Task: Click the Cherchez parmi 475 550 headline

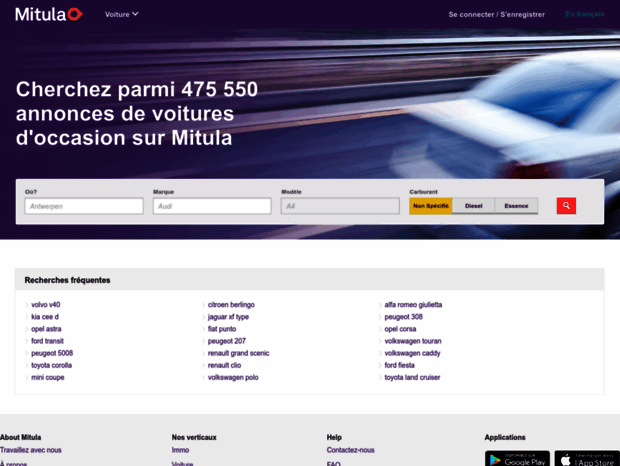Action: (x=137, y=113)
